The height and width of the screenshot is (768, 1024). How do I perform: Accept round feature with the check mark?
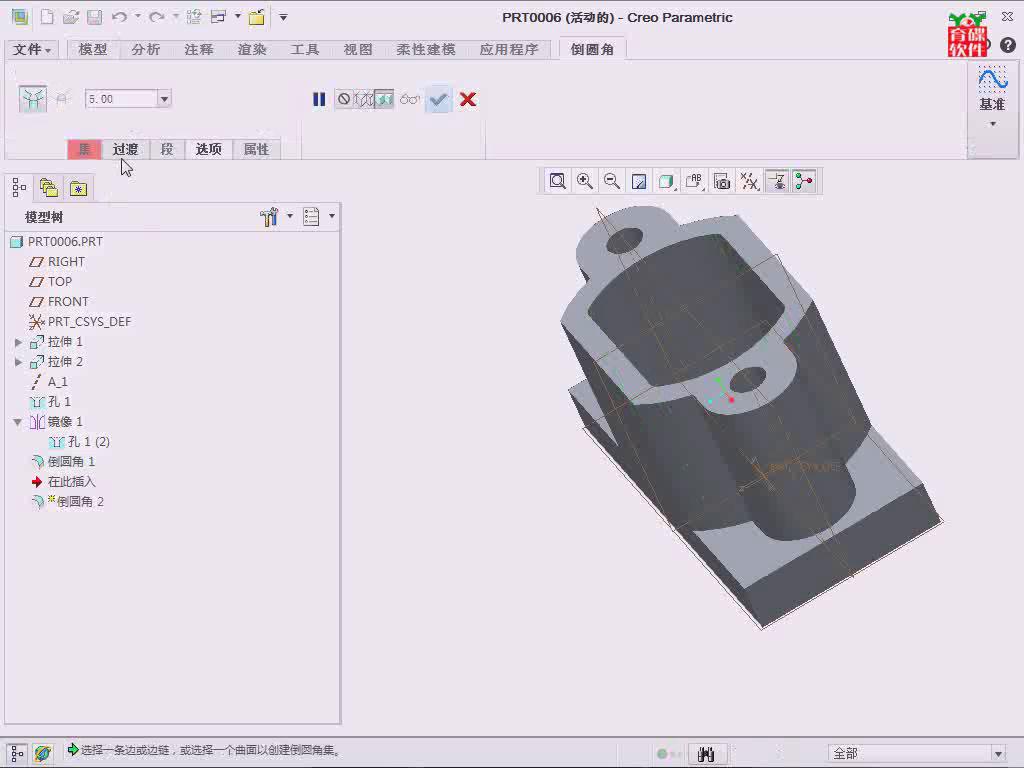click(x=438, y=99)
